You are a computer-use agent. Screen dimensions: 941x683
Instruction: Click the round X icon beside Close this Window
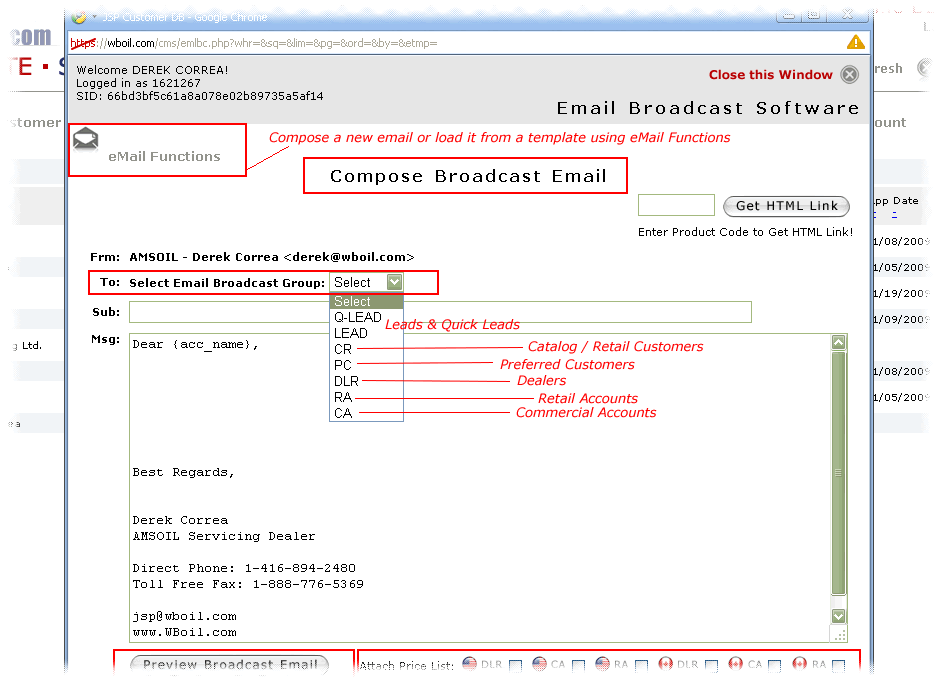pos(849,74)
